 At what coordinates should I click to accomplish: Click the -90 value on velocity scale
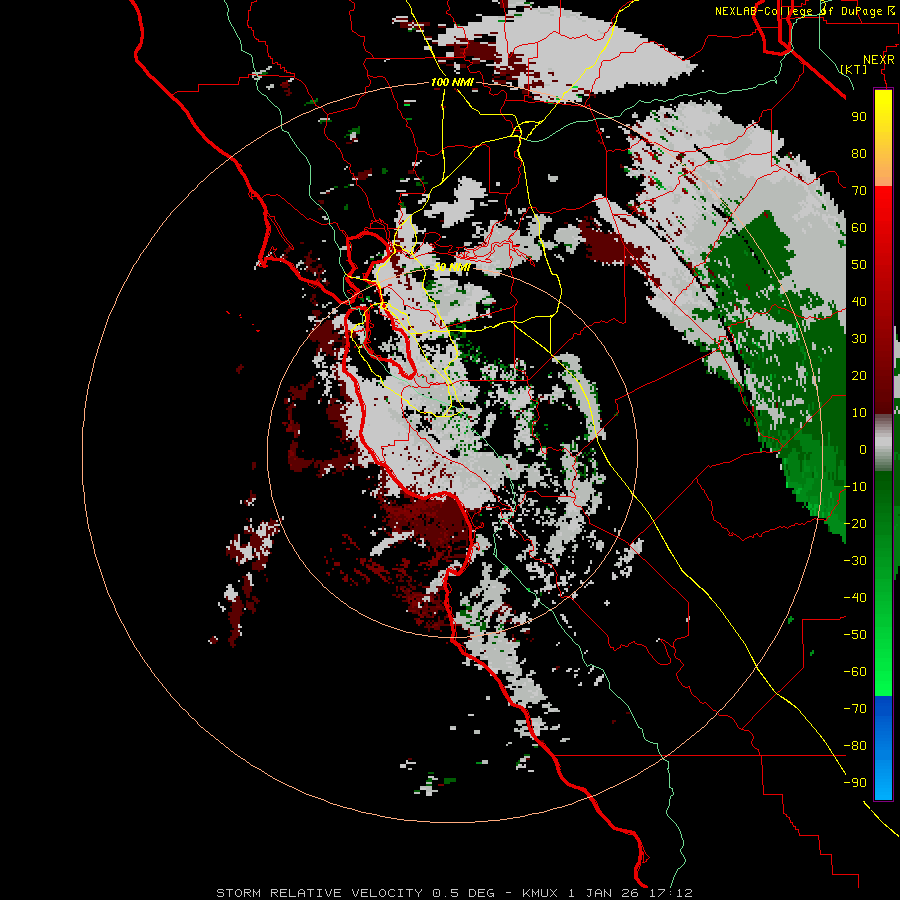(x=855, y=783)
